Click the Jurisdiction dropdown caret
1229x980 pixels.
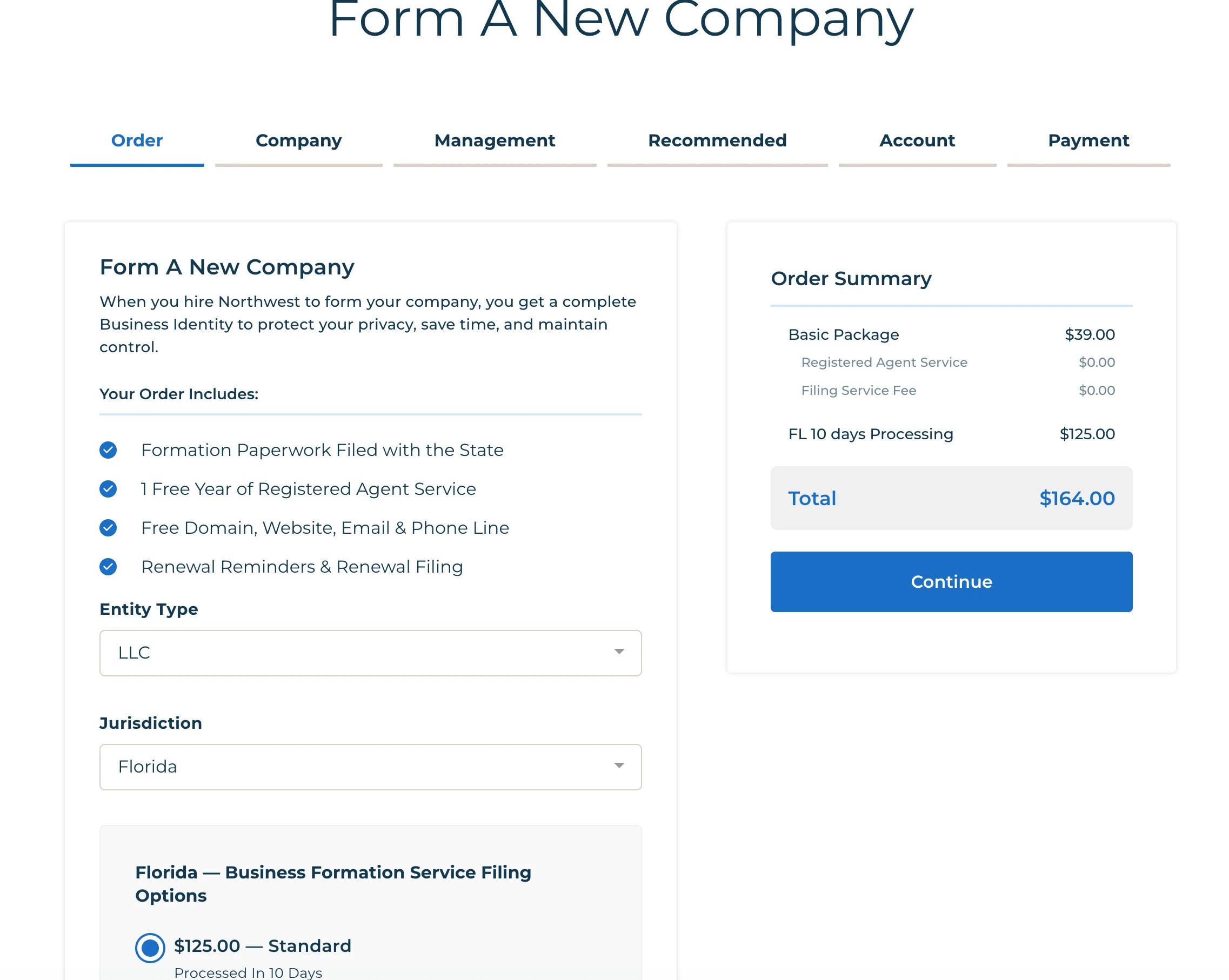tap(619, 766)
